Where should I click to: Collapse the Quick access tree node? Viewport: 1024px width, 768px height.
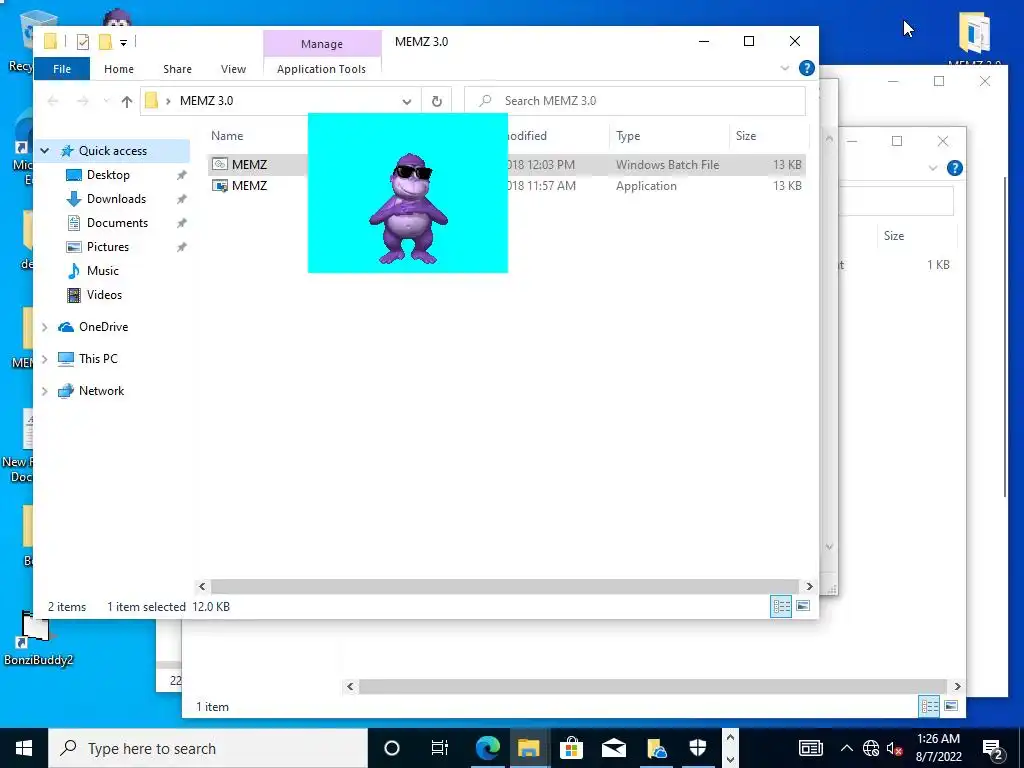click(x=44, y=151)
